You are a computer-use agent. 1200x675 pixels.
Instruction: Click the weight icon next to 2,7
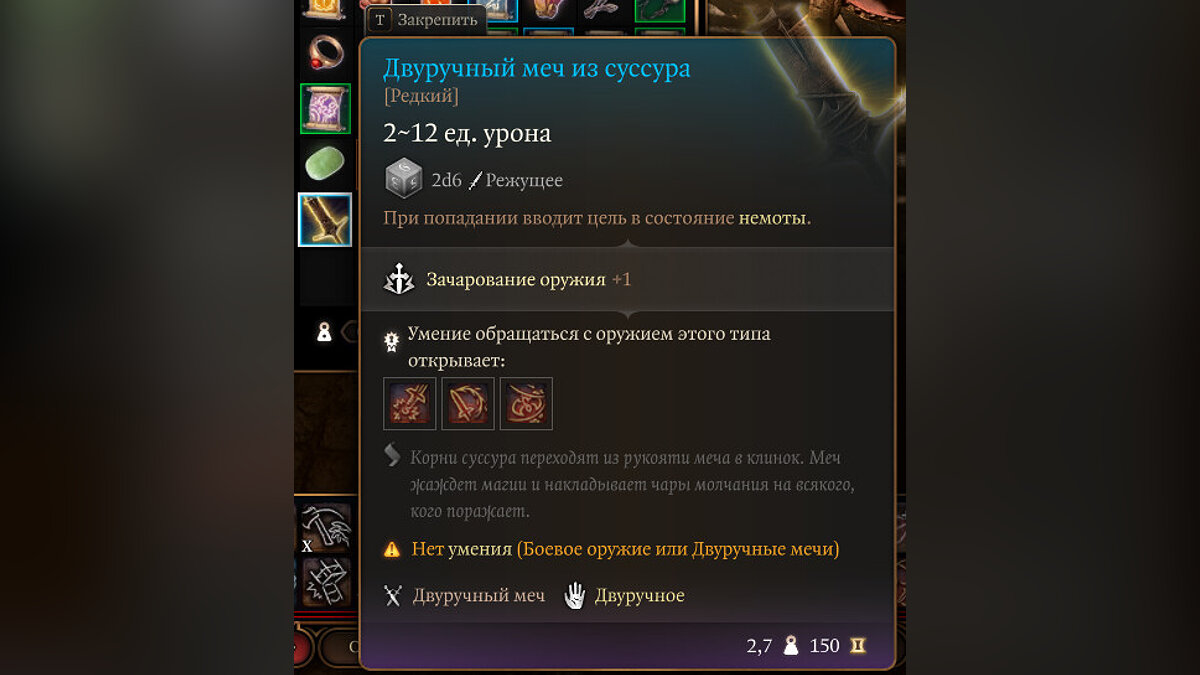point(791,646)
